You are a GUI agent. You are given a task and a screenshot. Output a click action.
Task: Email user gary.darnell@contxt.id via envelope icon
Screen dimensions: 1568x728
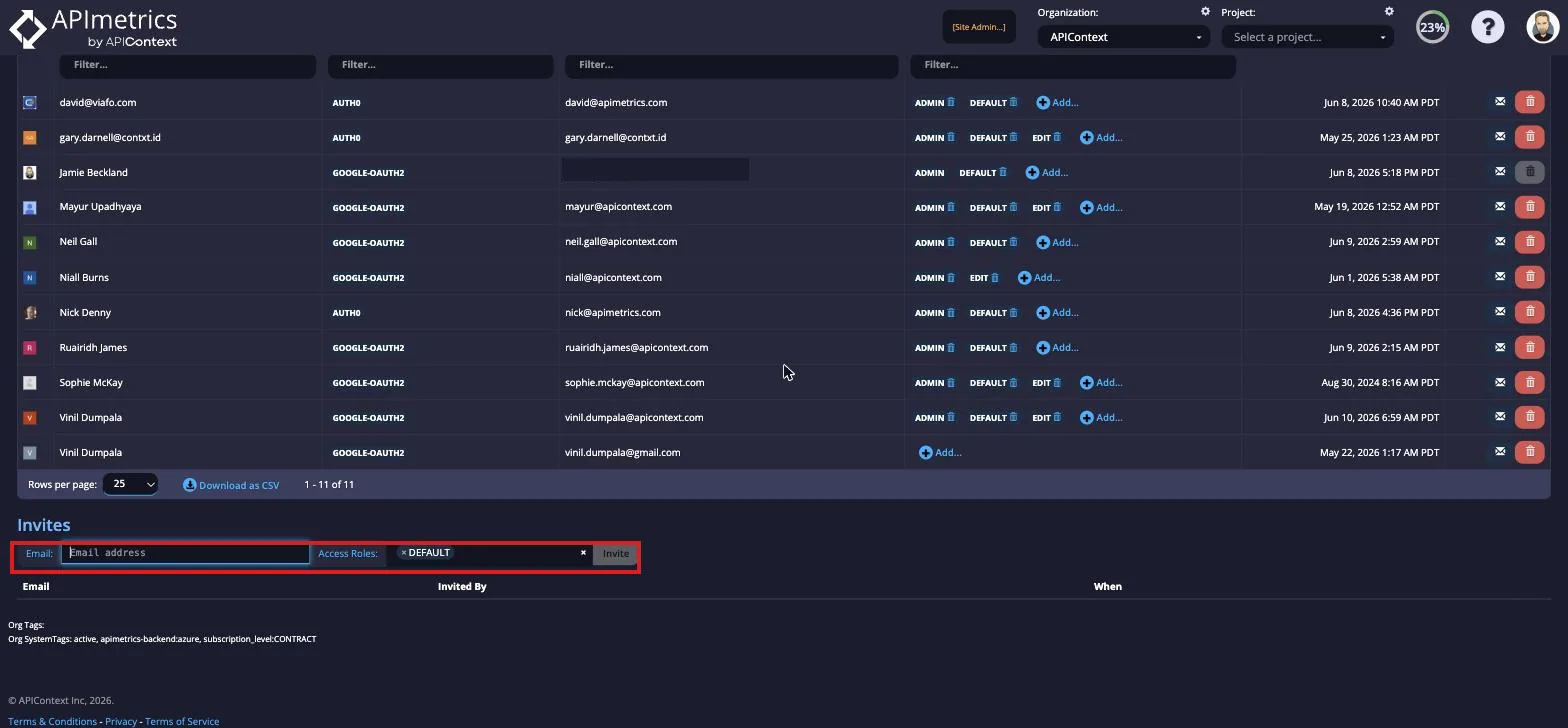(x=1499, y=137)
